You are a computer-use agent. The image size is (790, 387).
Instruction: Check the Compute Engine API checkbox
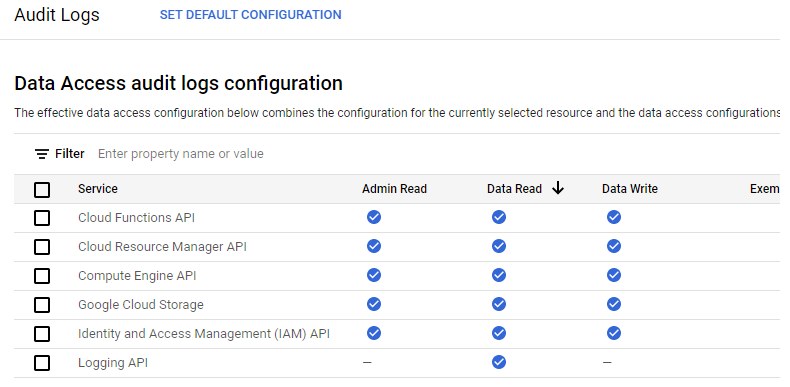tap(42, 276)
